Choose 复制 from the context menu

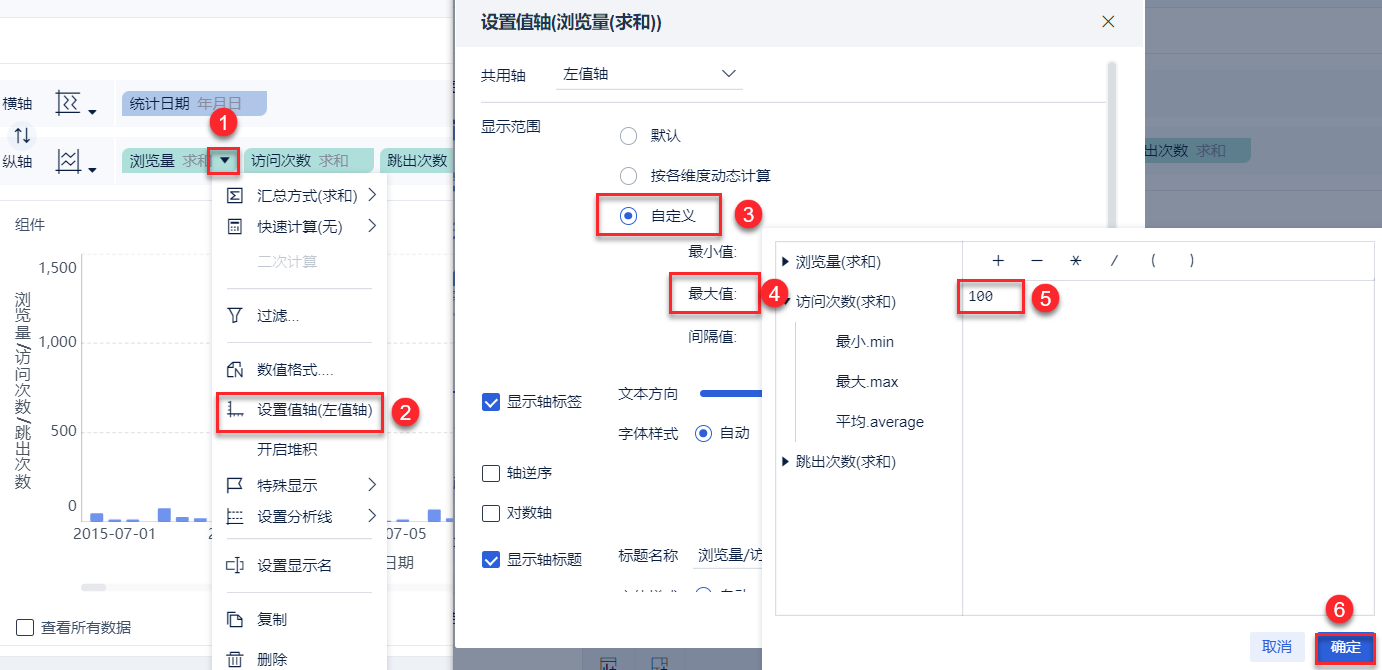pos(300,620)
